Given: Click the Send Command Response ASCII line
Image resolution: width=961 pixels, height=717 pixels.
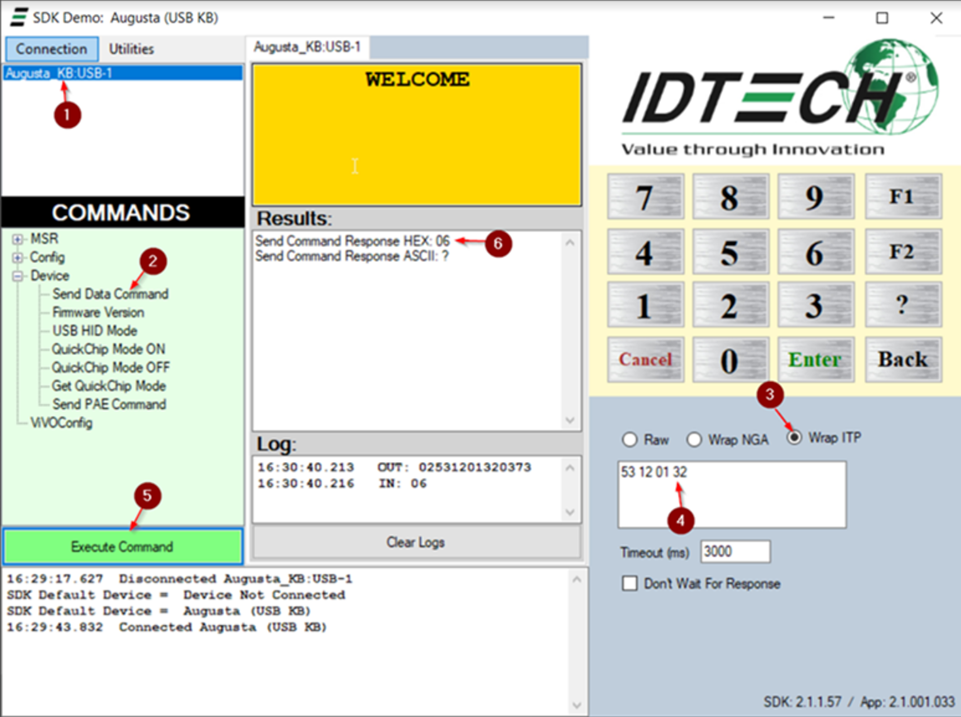Looking at the screenshot, I should click(352, 256).
